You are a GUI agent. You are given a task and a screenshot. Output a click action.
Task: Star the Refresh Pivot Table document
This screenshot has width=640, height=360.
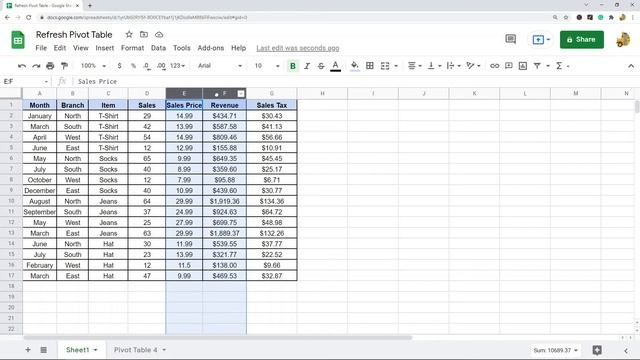tap(129, 35)
